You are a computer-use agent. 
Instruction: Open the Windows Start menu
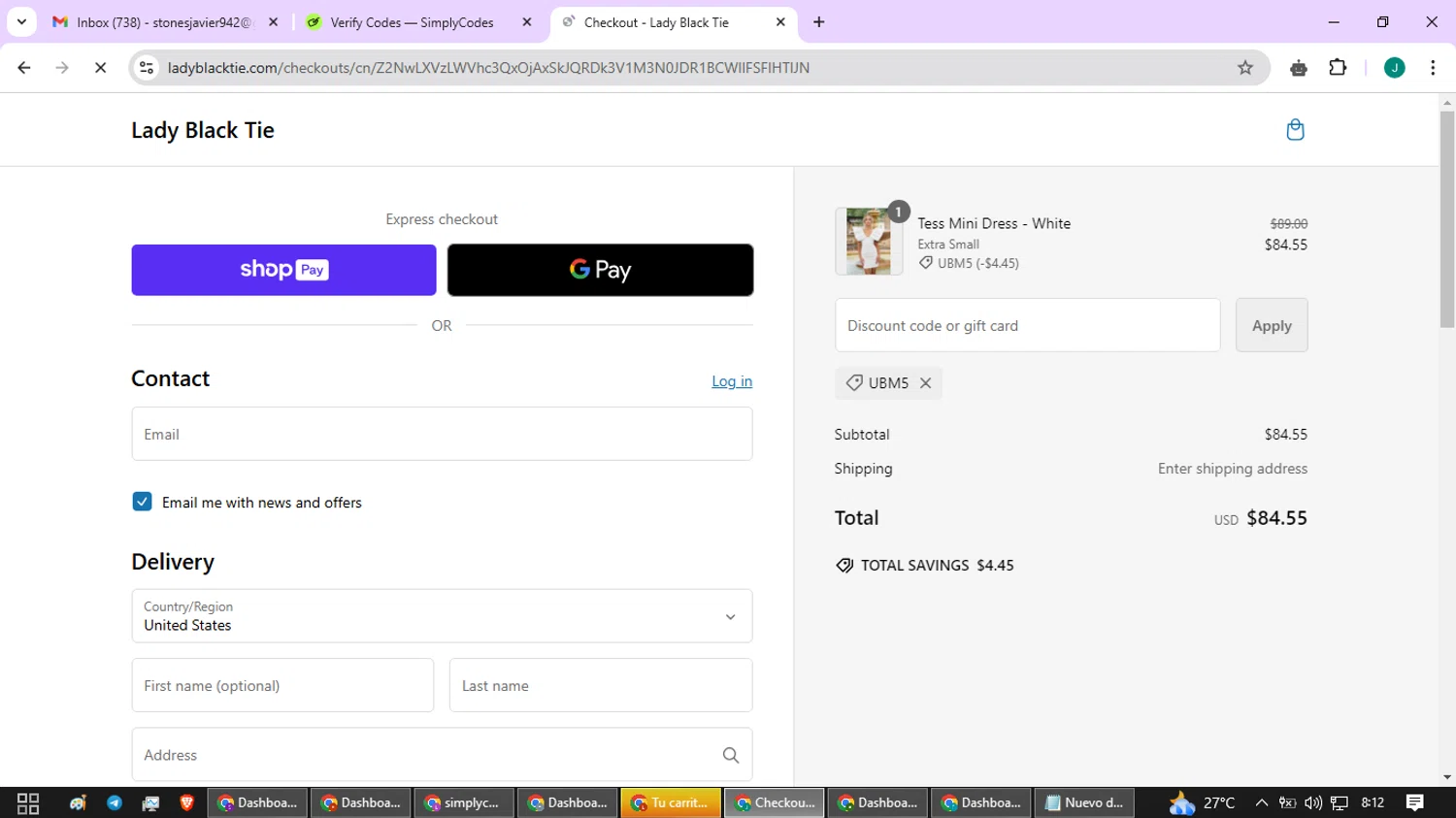[28, 802]
